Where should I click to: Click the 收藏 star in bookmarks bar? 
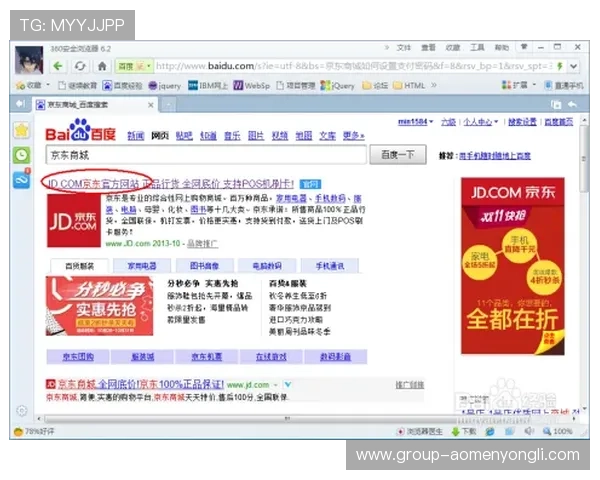[x=28, y=85]
